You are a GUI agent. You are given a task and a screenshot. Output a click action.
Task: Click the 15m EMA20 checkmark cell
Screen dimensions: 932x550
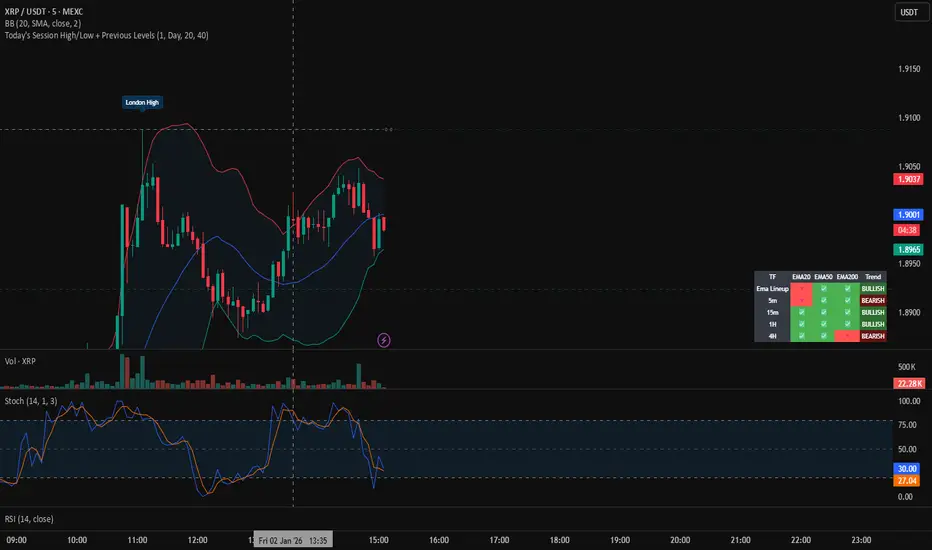tap(801, 312)
